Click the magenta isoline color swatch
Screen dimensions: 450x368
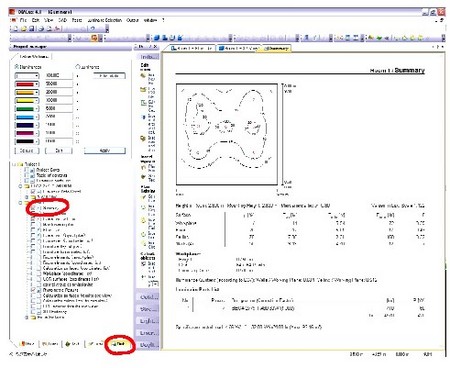tap(25, 133)
